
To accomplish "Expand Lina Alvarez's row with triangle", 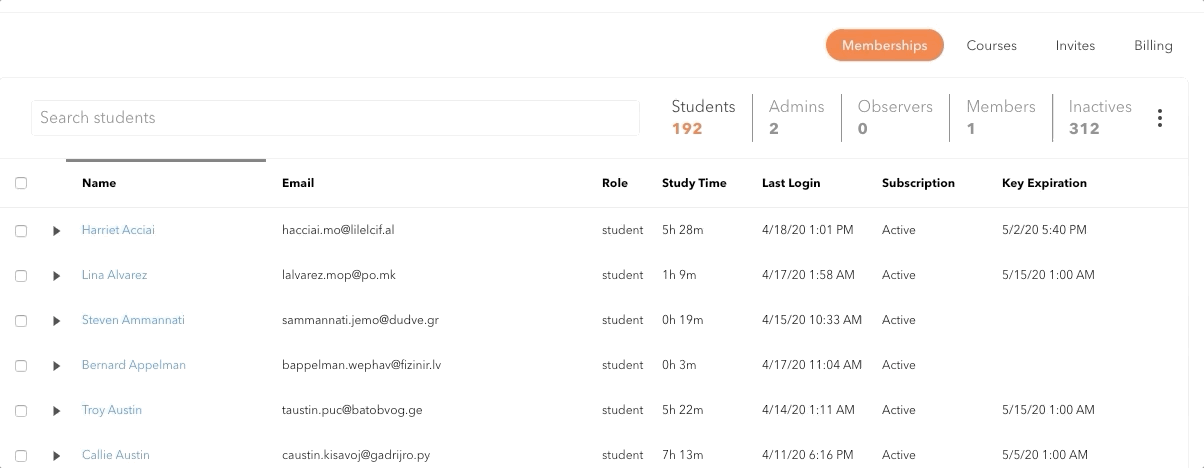I will click(57, 276).
